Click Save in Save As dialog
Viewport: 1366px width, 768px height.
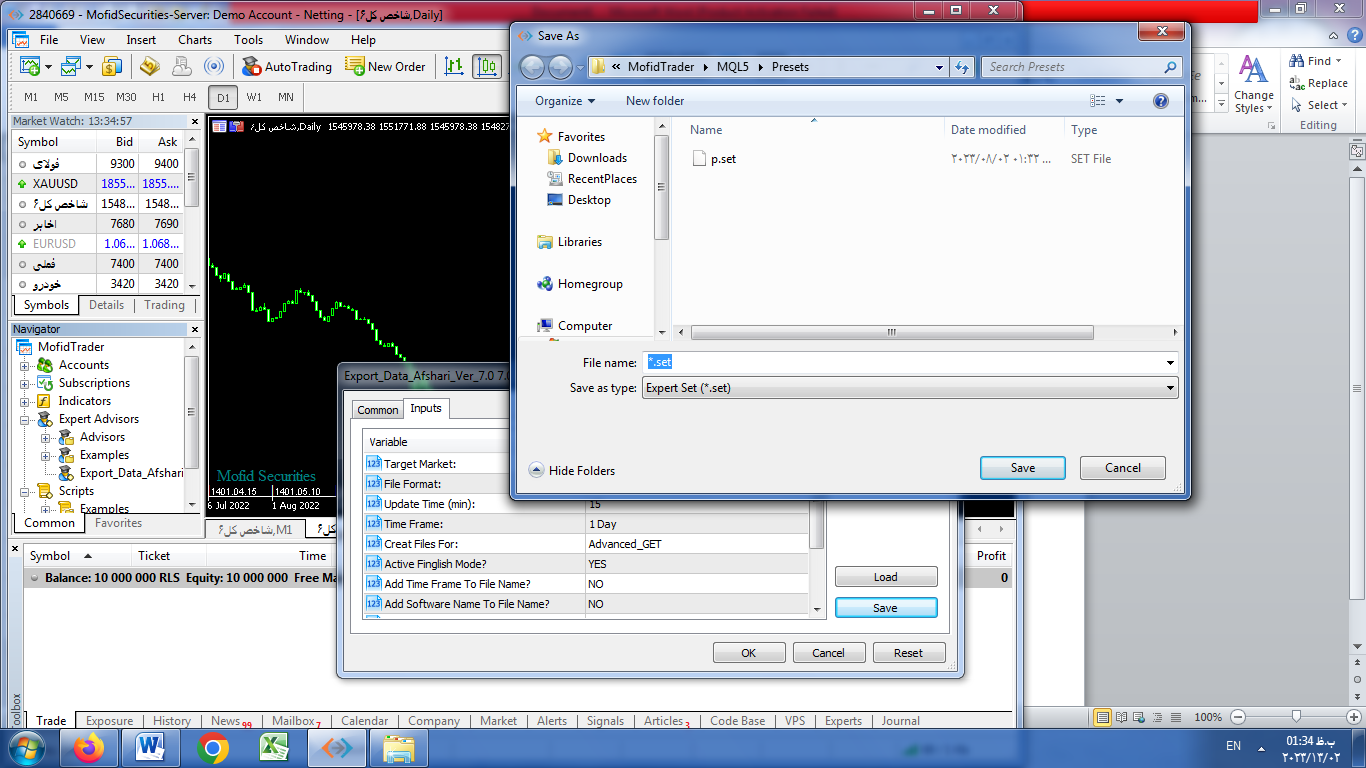1023,468
